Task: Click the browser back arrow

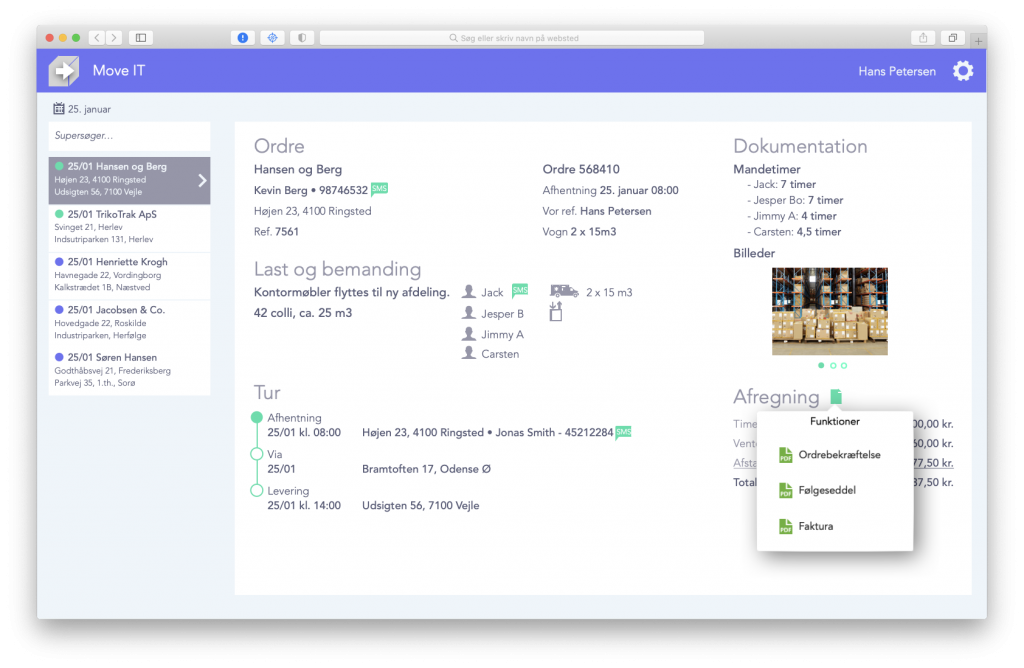Action: [x=97, y=38]
